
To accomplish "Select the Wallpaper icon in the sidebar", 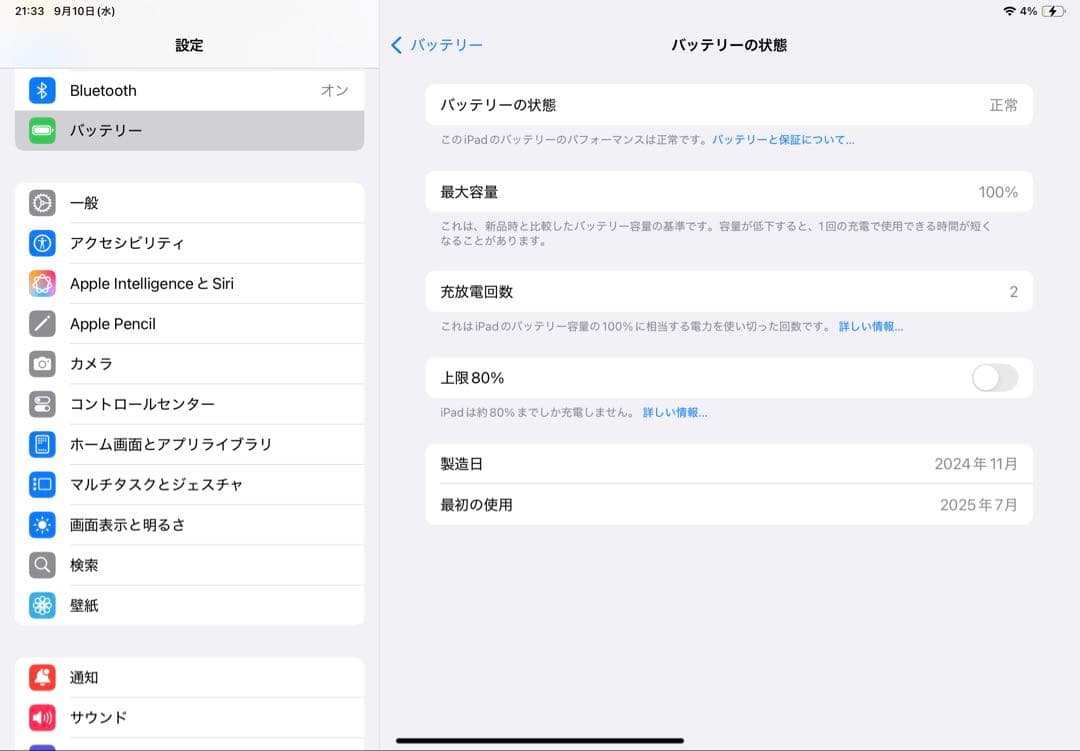I will (x=41, y=605).
